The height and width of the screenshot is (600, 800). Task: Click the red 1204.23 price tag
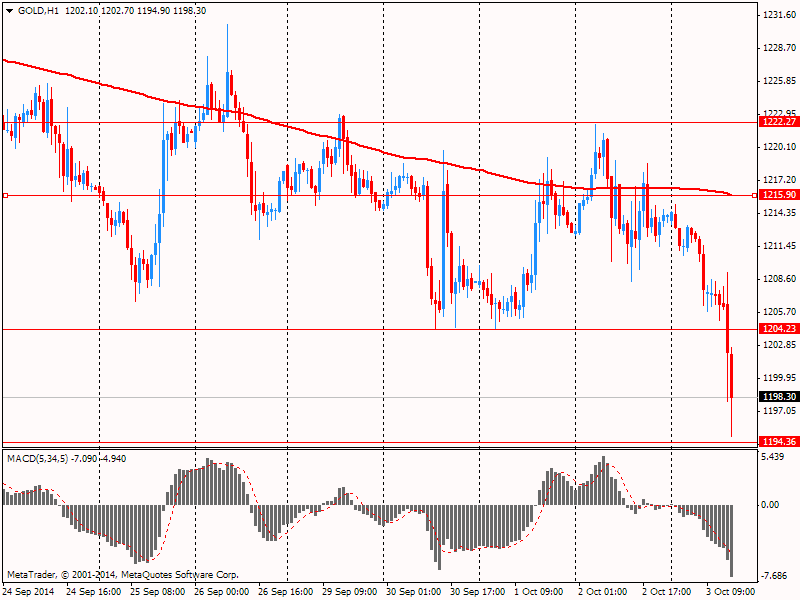tap(778, 329)
